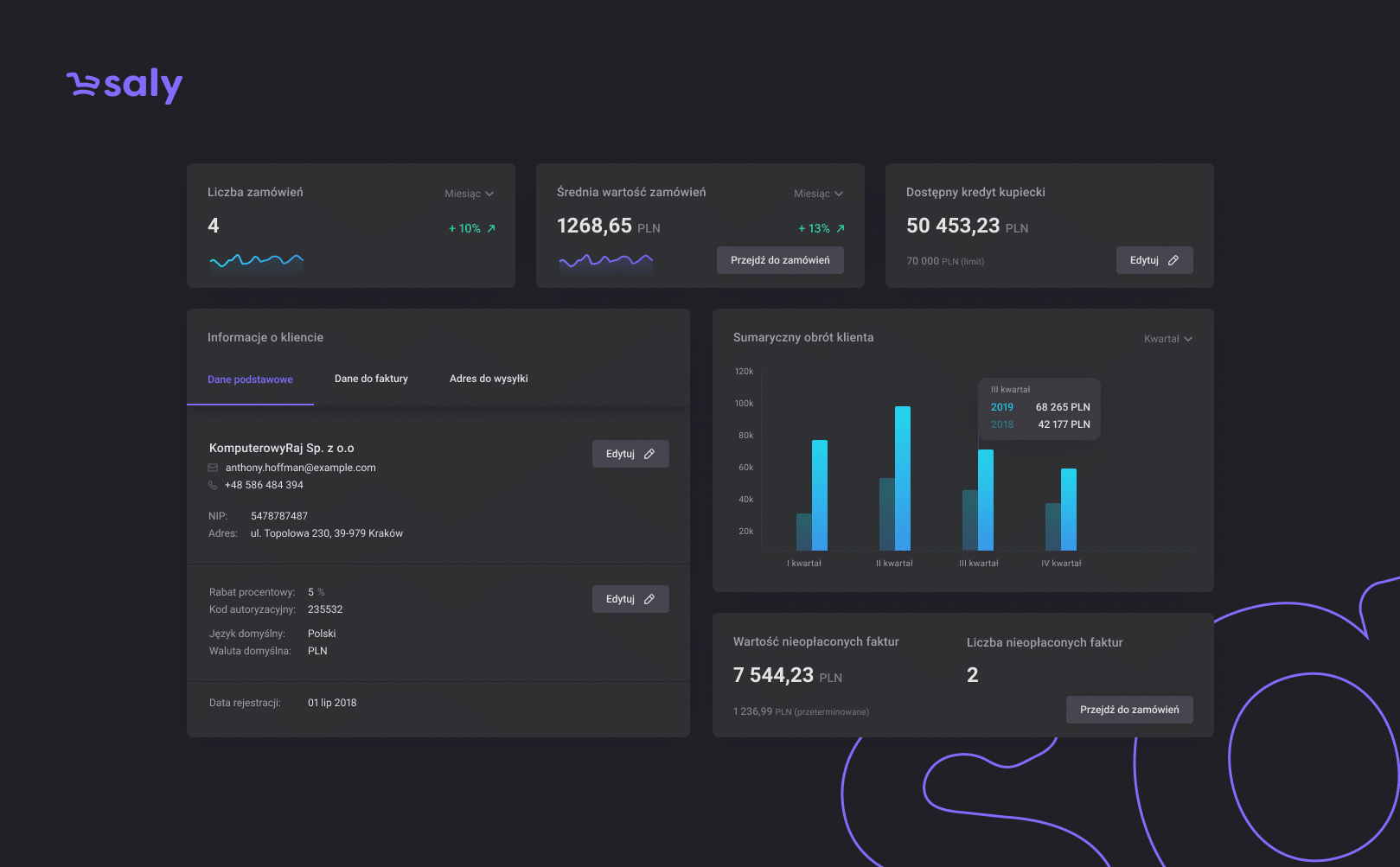This screenshot has width=1400, height=867.
Task: Select the III kwartał 2019 bar
Action: click(x=986, y=500)
